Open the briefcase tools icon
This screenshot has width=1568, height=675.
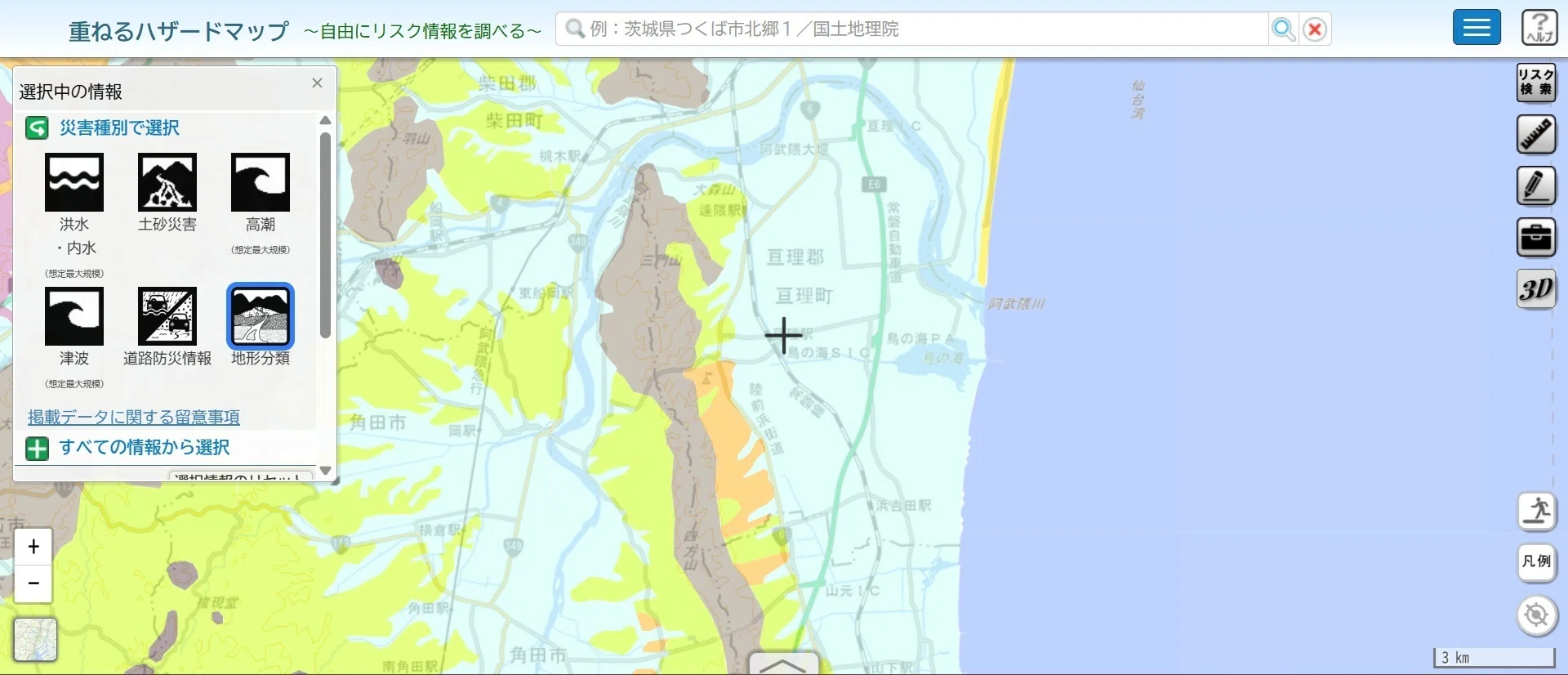click(1536, 237)
